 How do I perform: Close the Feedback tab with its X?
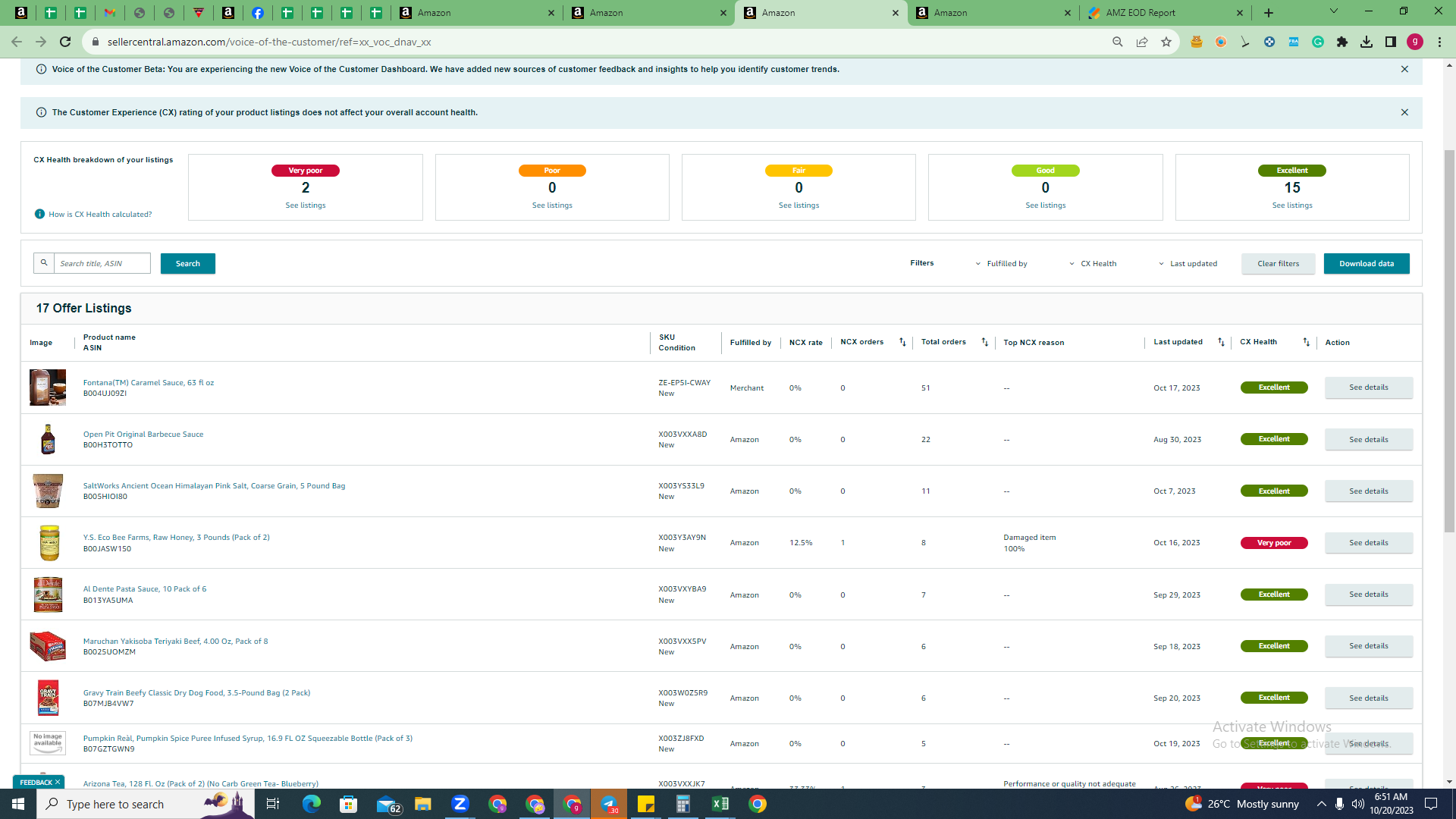tap(58, 782)
